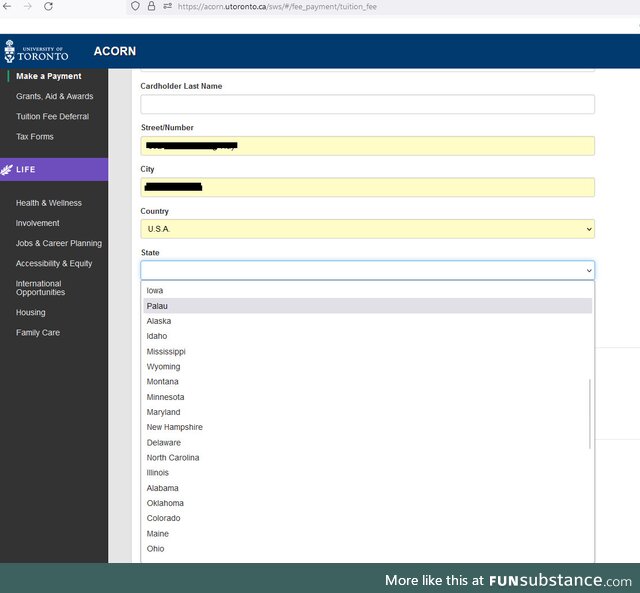Choose Maryland in the list

coord(367,412)
